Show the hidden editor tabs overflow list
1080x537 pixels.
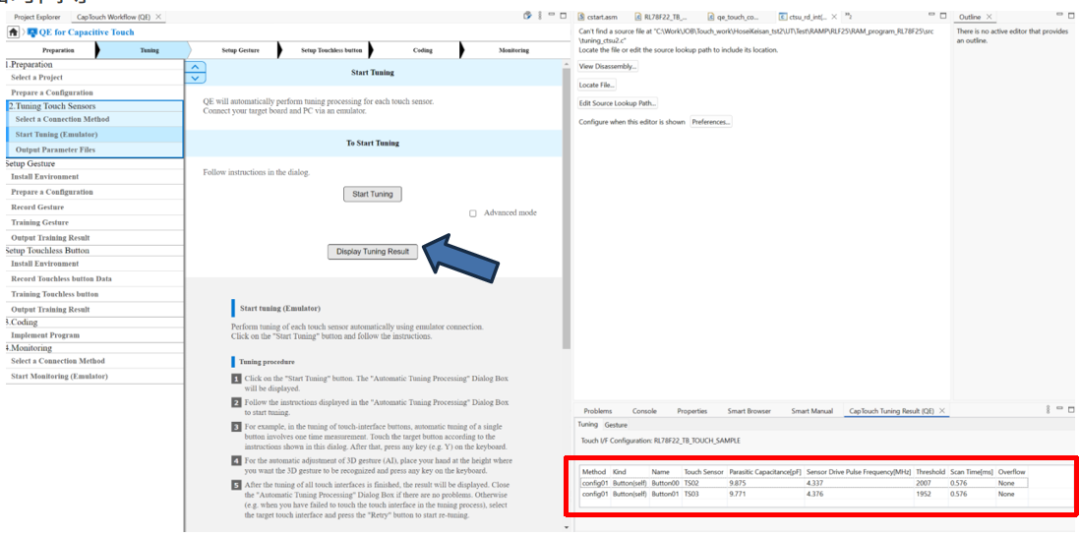(x=849, y=16)
